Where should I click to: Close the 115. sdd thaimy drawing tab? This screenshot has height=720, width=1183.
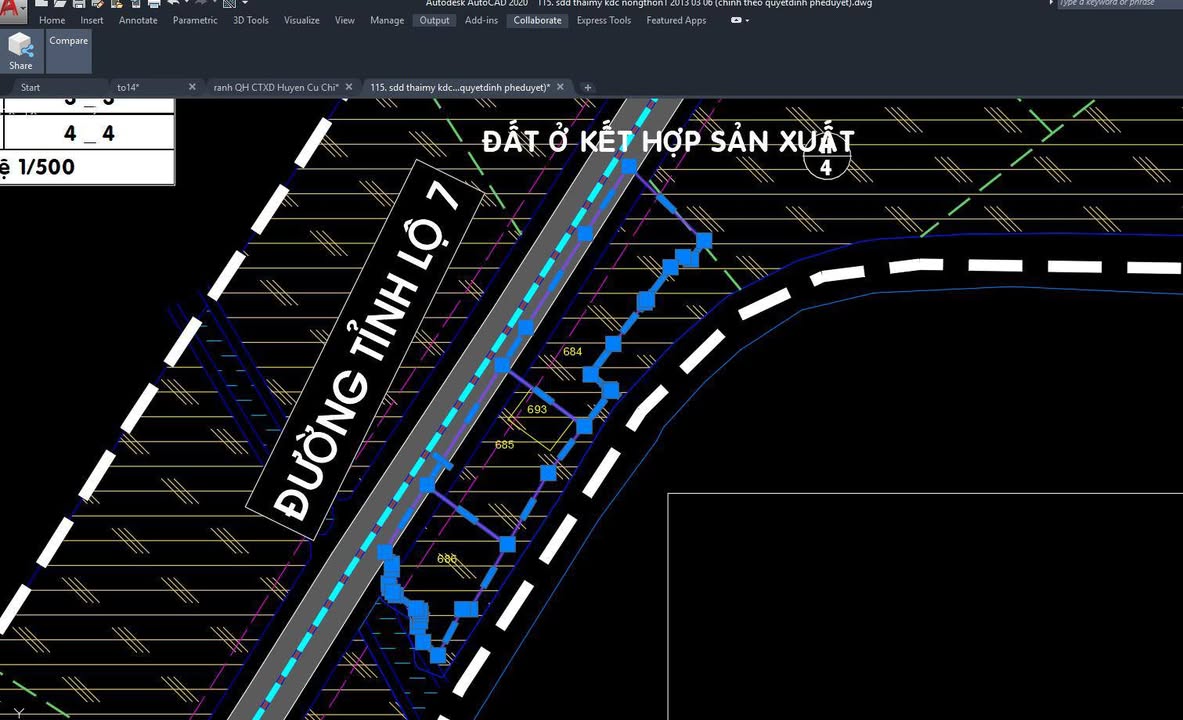[x=560, y=87]
